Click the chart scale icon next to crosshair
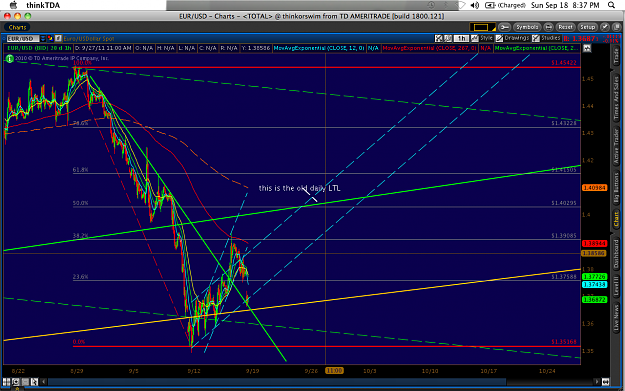The width and height of the screenshot is (625, 391). (448, 39)
